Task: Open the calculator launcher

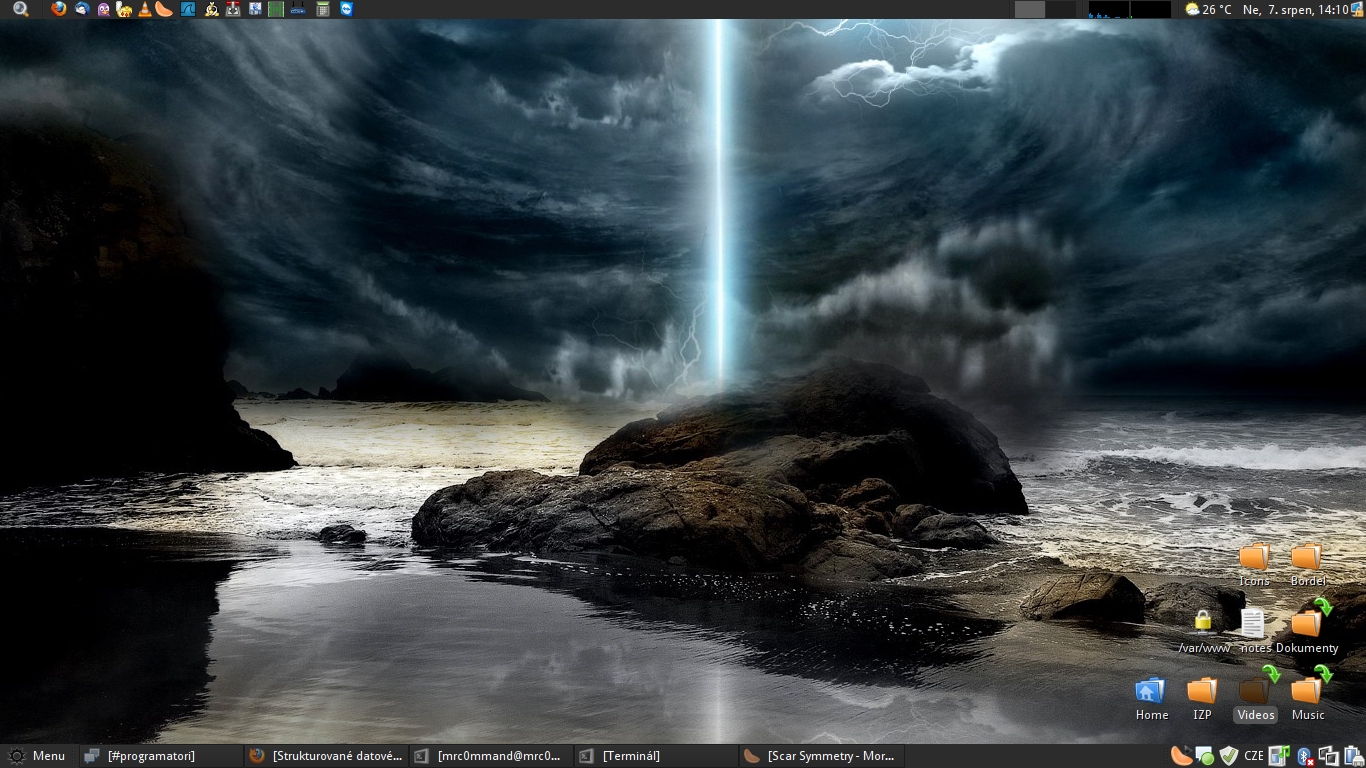Action: 322,9
